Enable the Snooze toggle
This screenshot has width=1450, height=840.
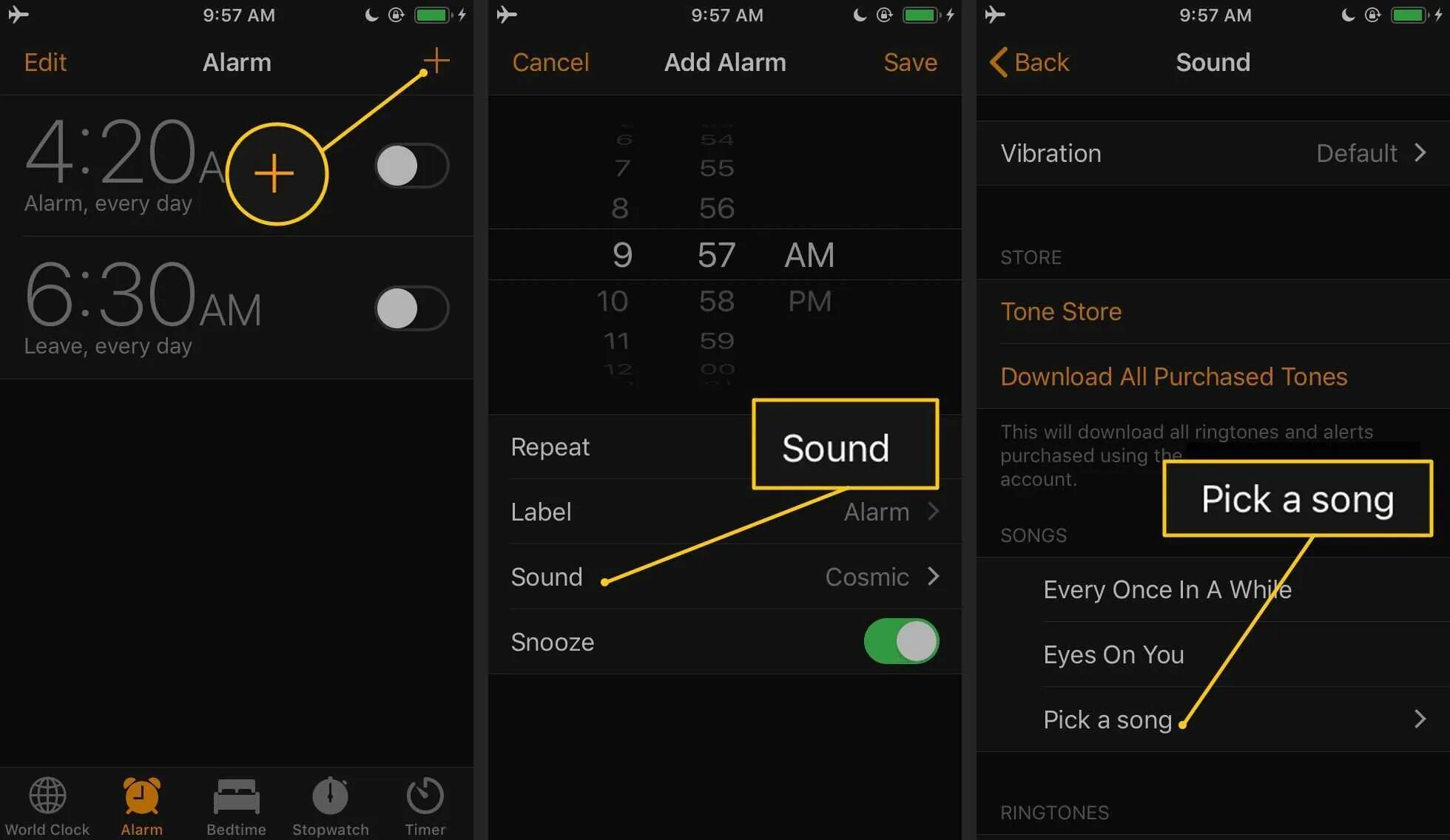(901, 641)
